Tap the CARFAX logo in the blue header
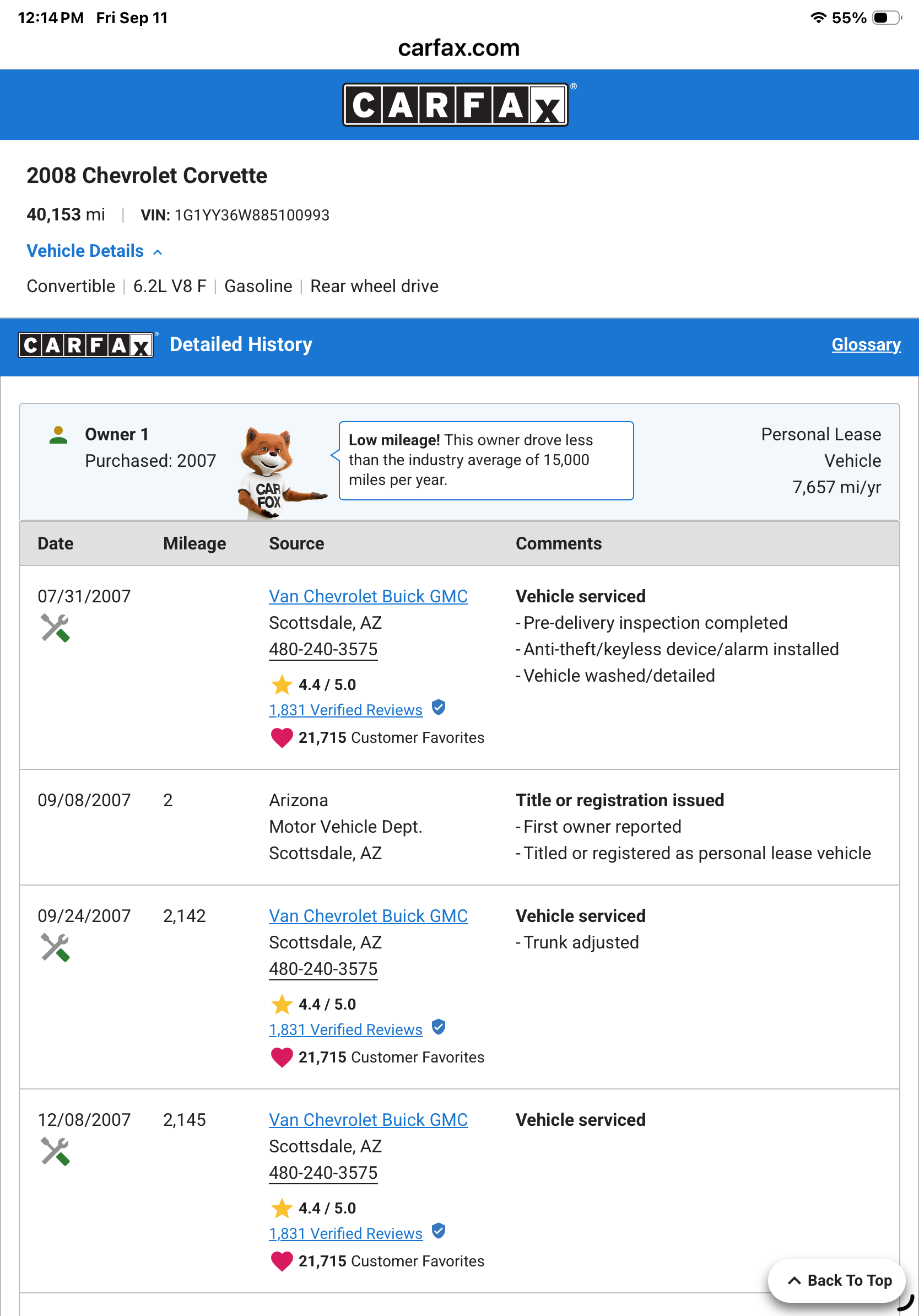Image resolution: width=919 pixels, height=1316 pixels. [456, 105]
